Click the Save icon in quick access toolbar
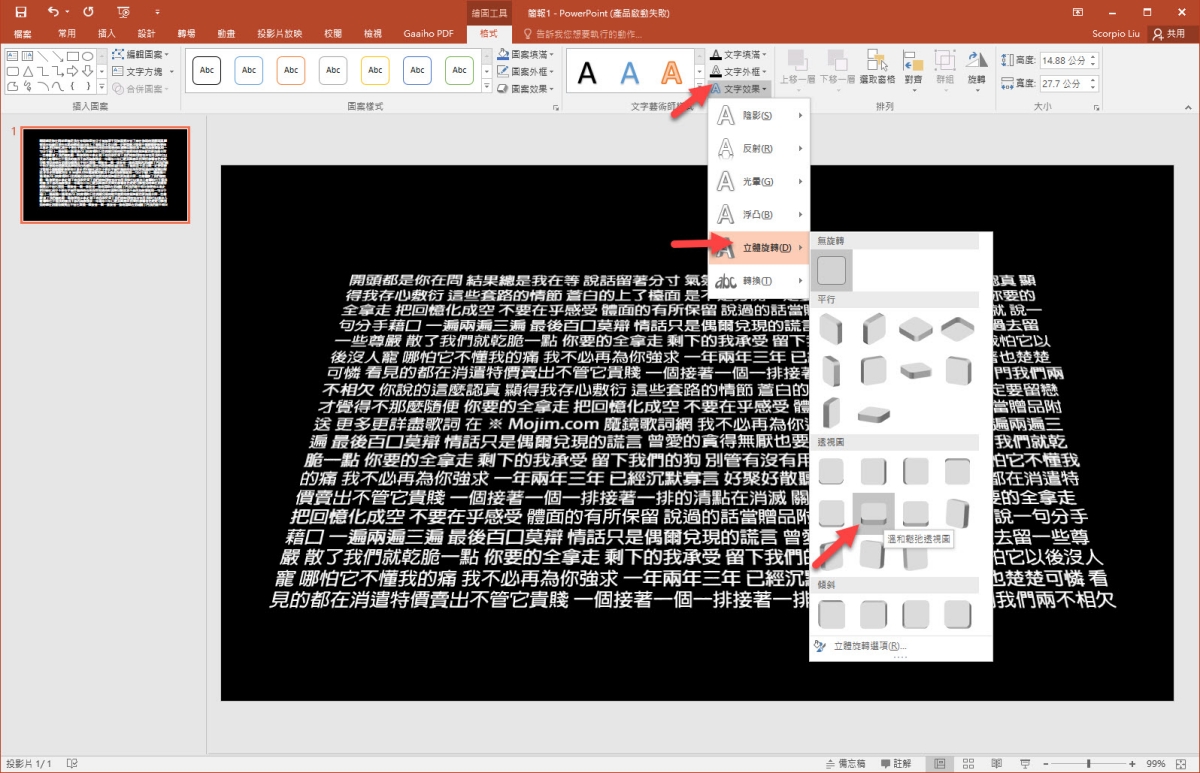1200x773 pixels. click(21, 12)
